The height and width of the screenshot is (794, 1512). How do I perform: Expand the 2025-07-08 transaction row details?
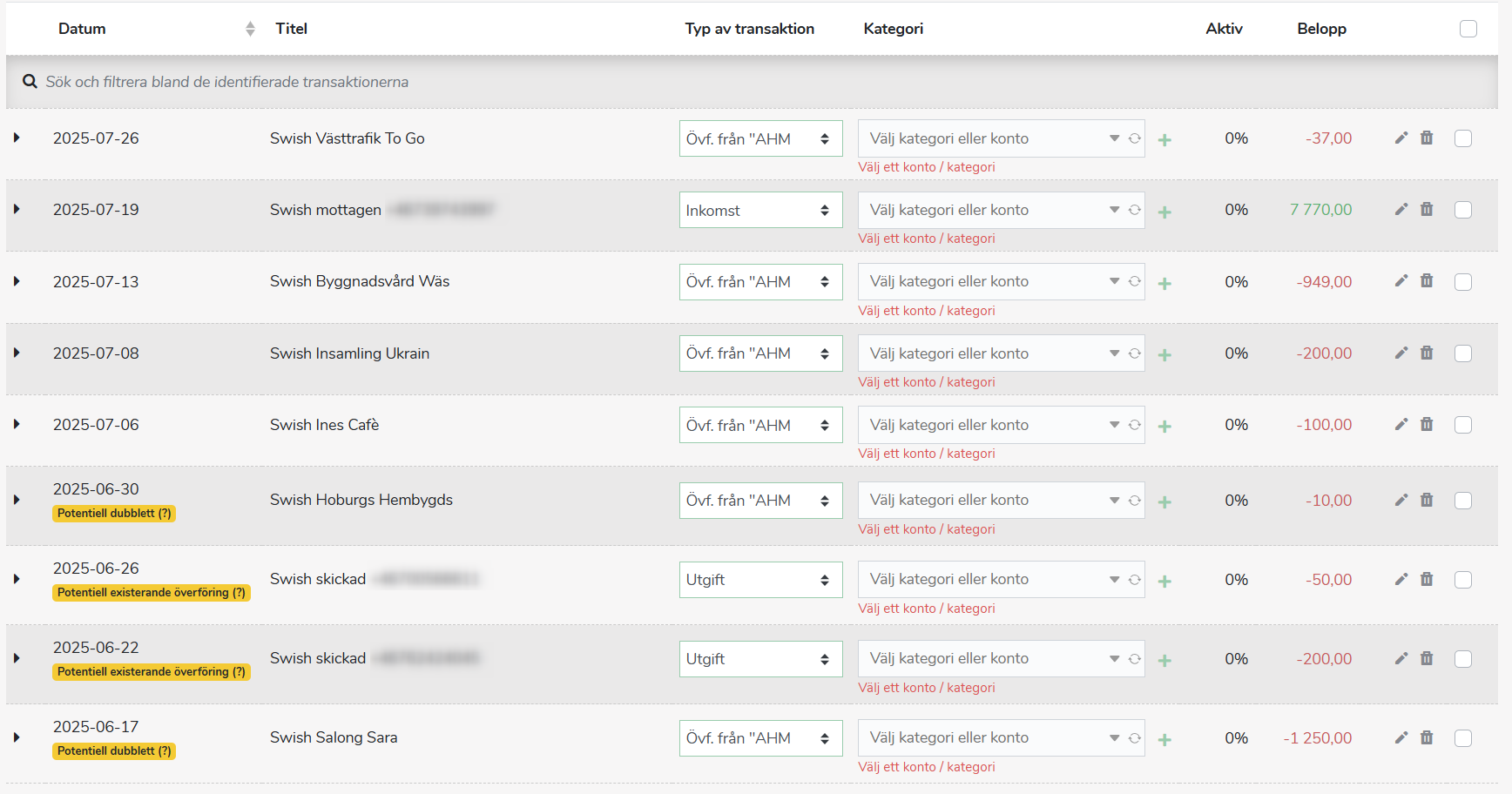point(17,353)
